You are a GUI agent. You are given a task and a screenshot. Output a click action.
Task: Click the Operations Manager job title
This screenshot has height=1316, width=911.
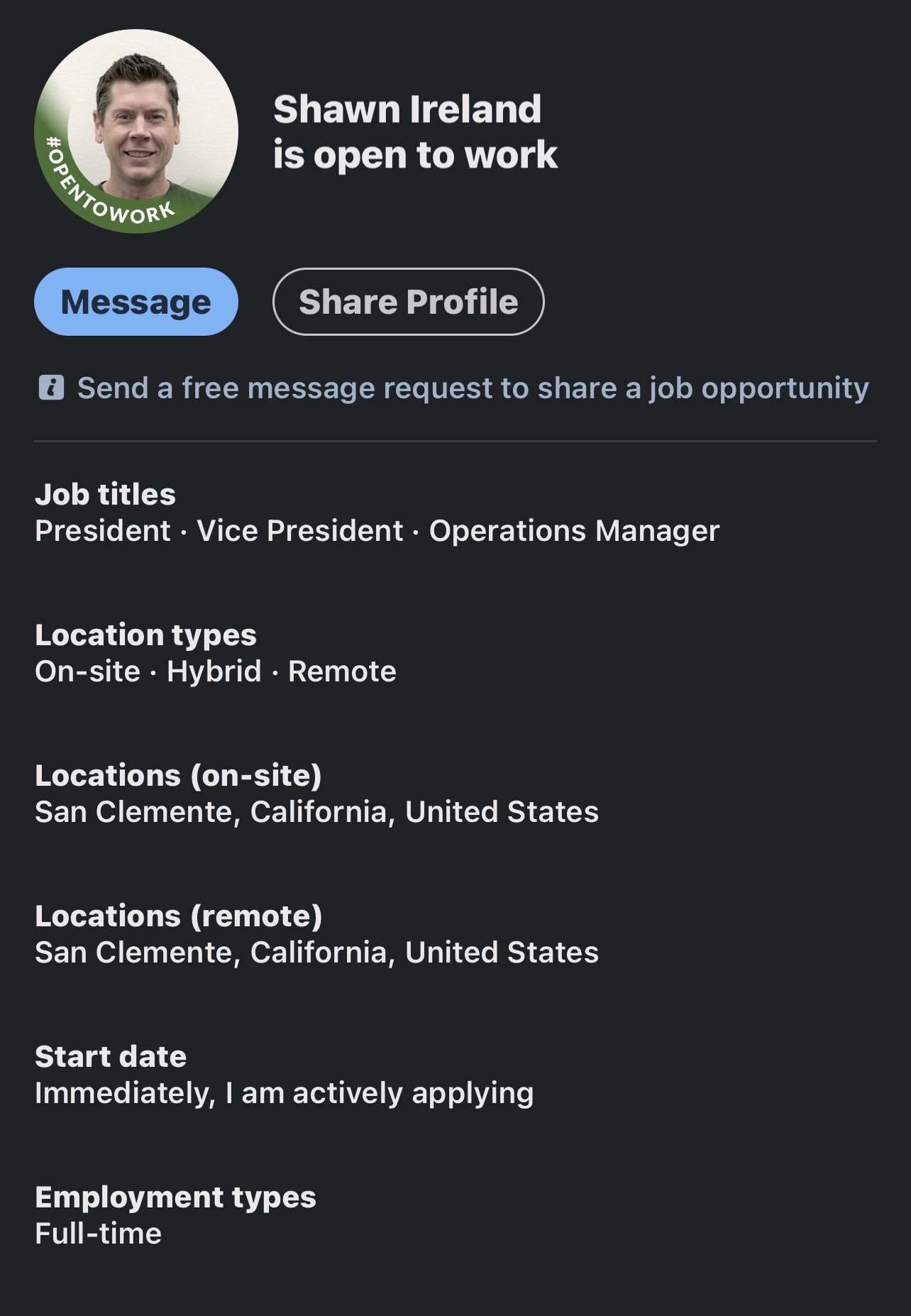(575, 531)
